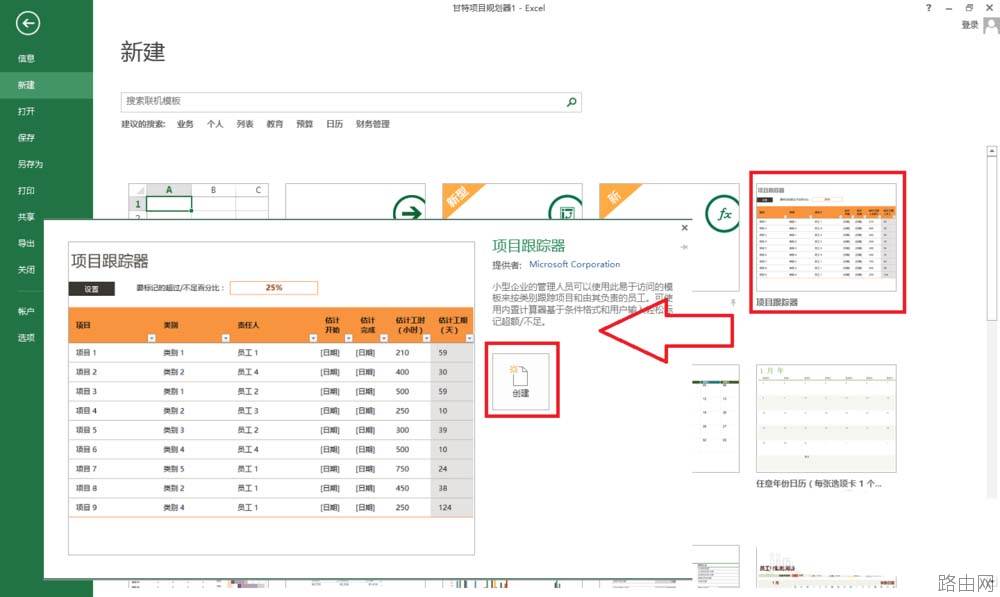The width and height of the screenshot is (1000, 597).
Task: Click the 登录 sign-in link
Action: pos(969,25)
